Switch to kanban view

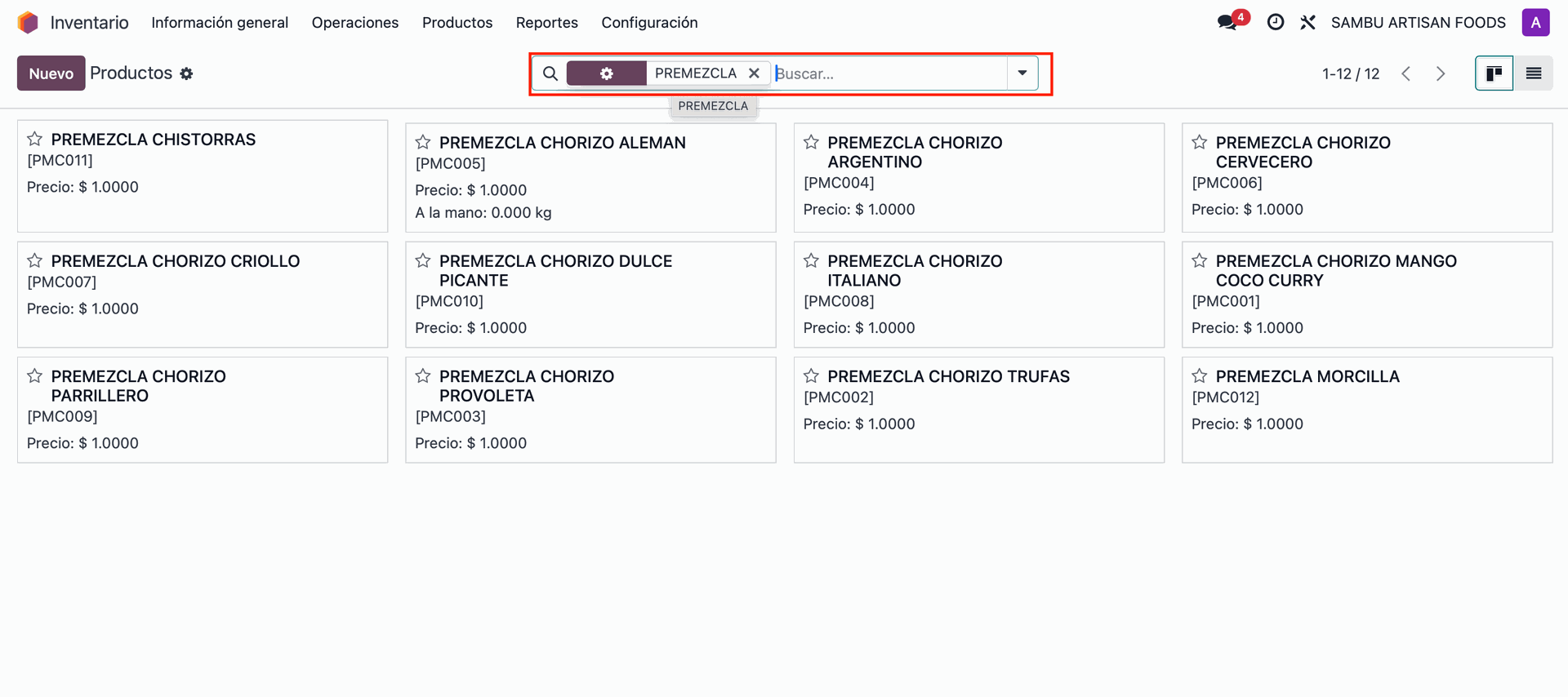pos(1494,73)
